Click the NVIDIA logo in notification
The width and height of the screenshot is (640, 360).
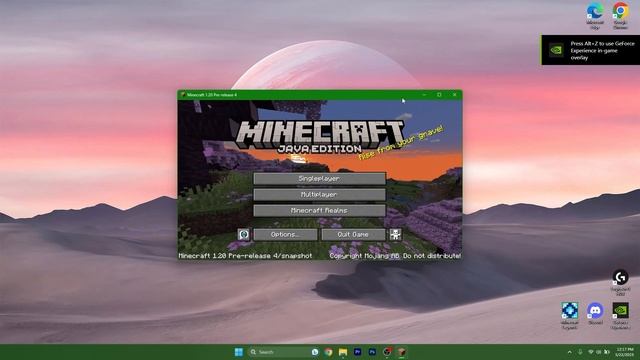pos(556,50)
